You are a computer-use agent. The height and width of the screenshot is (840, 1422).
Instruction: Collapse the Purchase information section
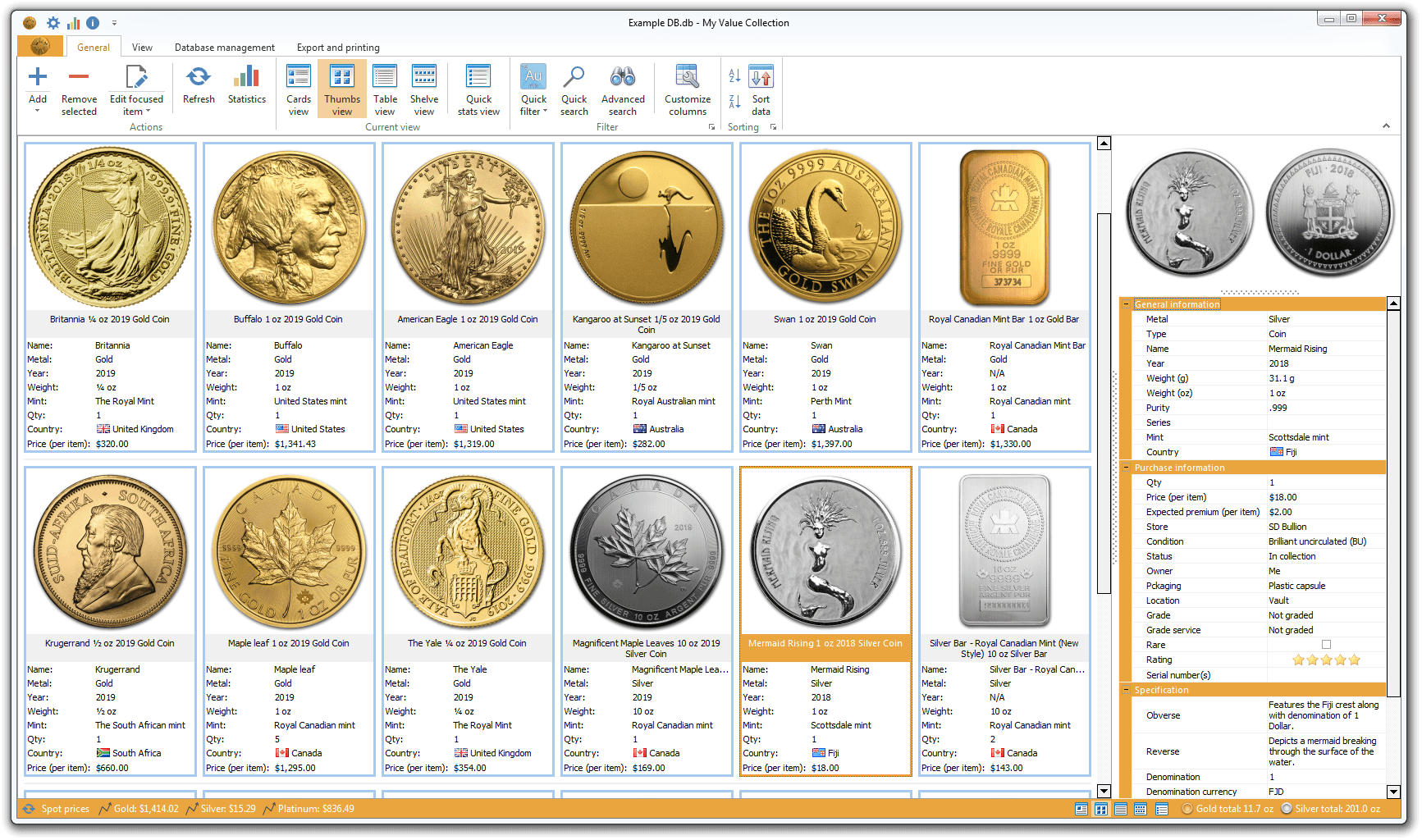tap(1127, 468)
